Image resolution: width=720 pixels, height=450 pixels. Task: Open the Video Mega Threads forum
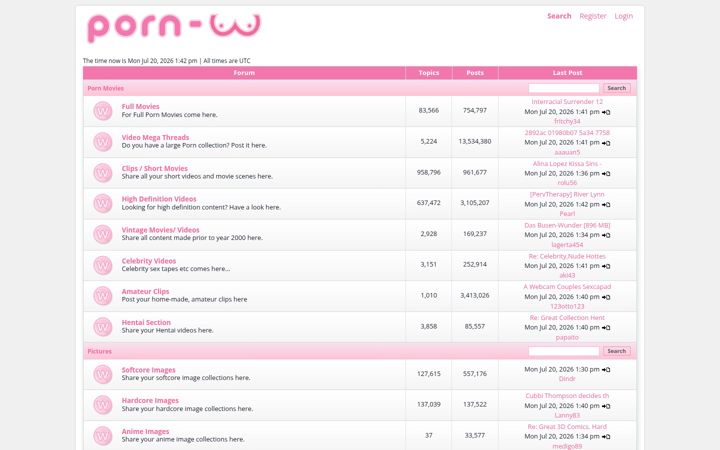point(155,137)
